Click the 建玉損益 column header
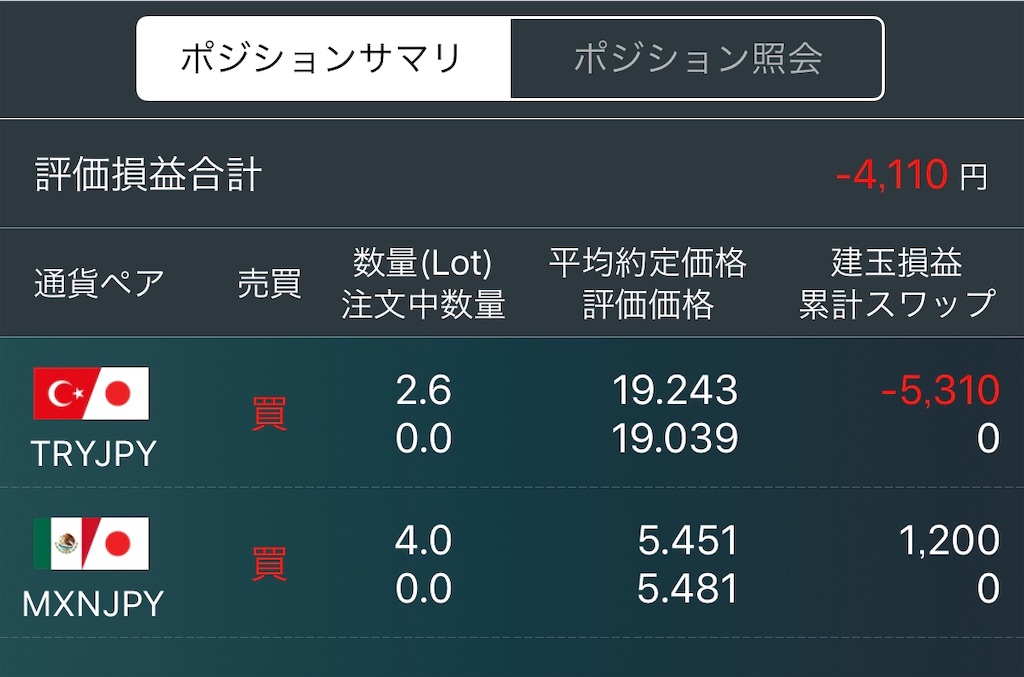The height and width of the screenshot is (677, 1024). tap(899, 262)
